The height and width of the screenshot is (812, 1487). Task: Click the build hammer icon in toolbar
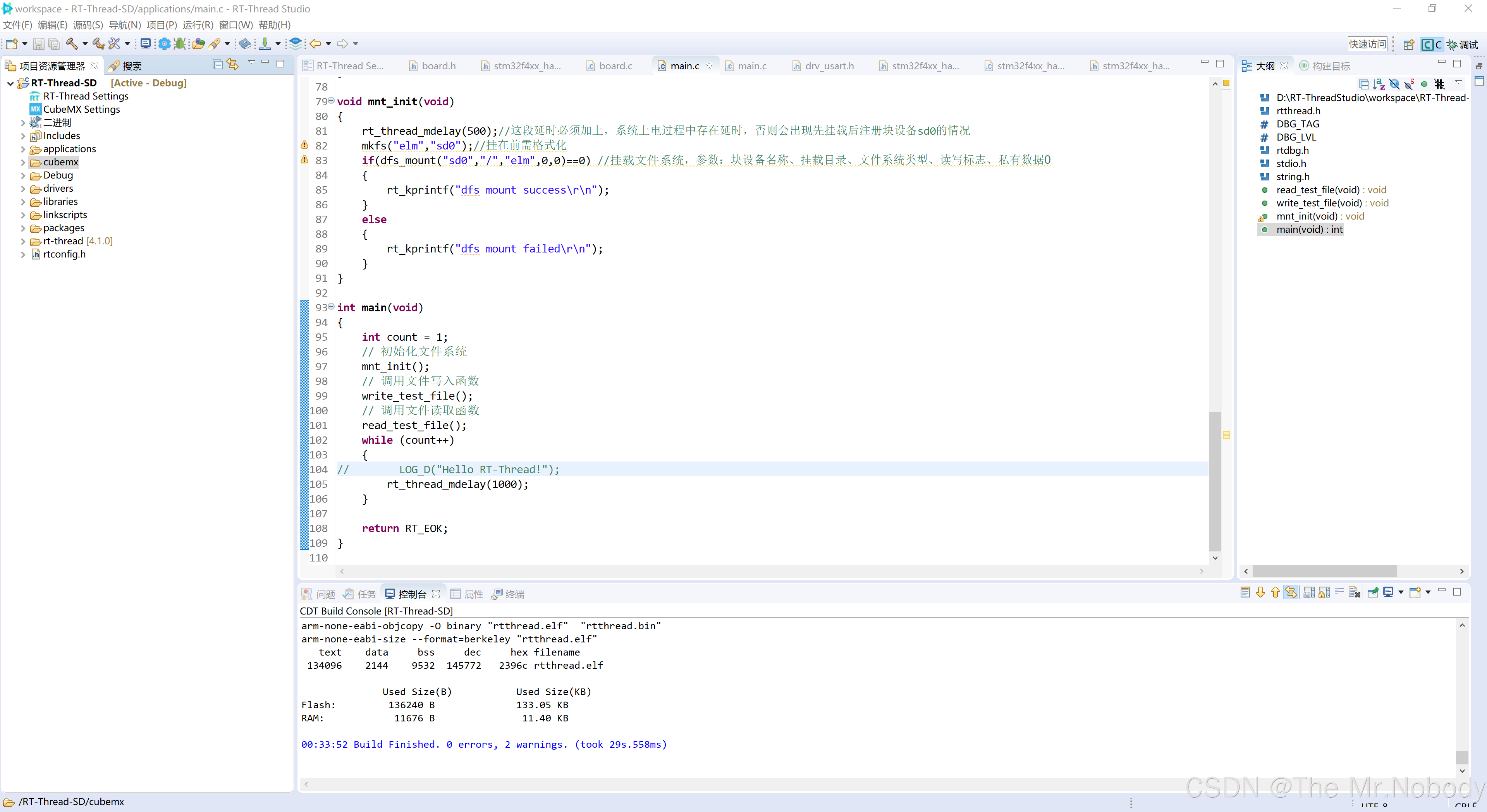pyautogui.click(x=72, y=44)
